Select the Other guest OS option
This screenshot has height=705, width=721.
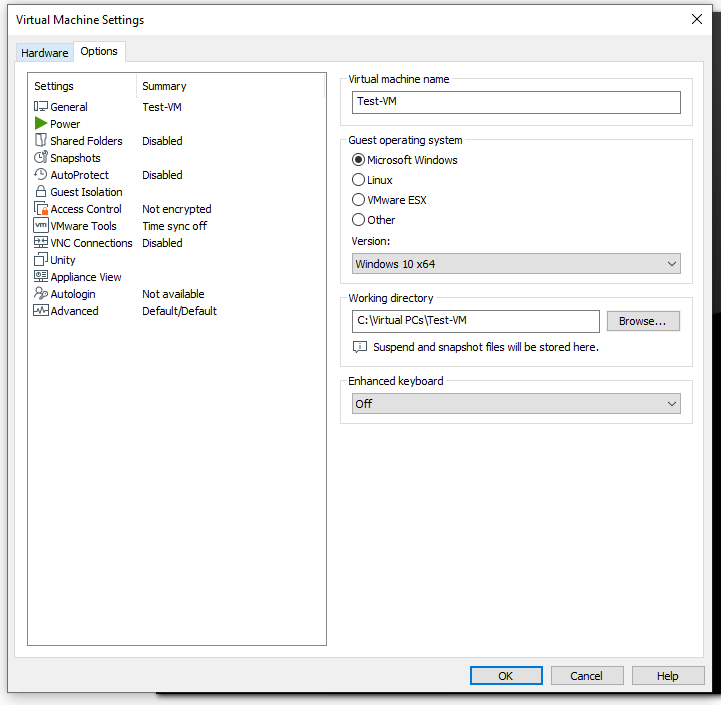pos(358,220)
